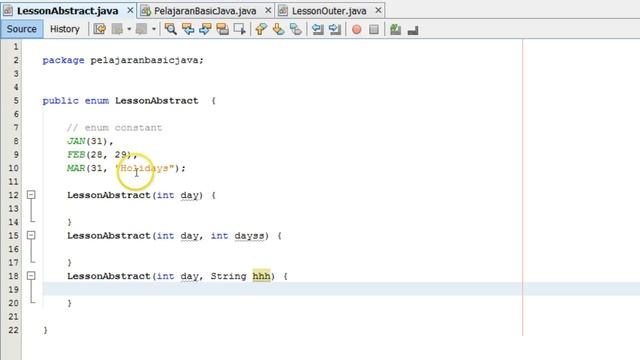The height and width of the screenshot is (360, 640).
Task: Toggle Bookmark on the current line
Action: coord(296,29)
